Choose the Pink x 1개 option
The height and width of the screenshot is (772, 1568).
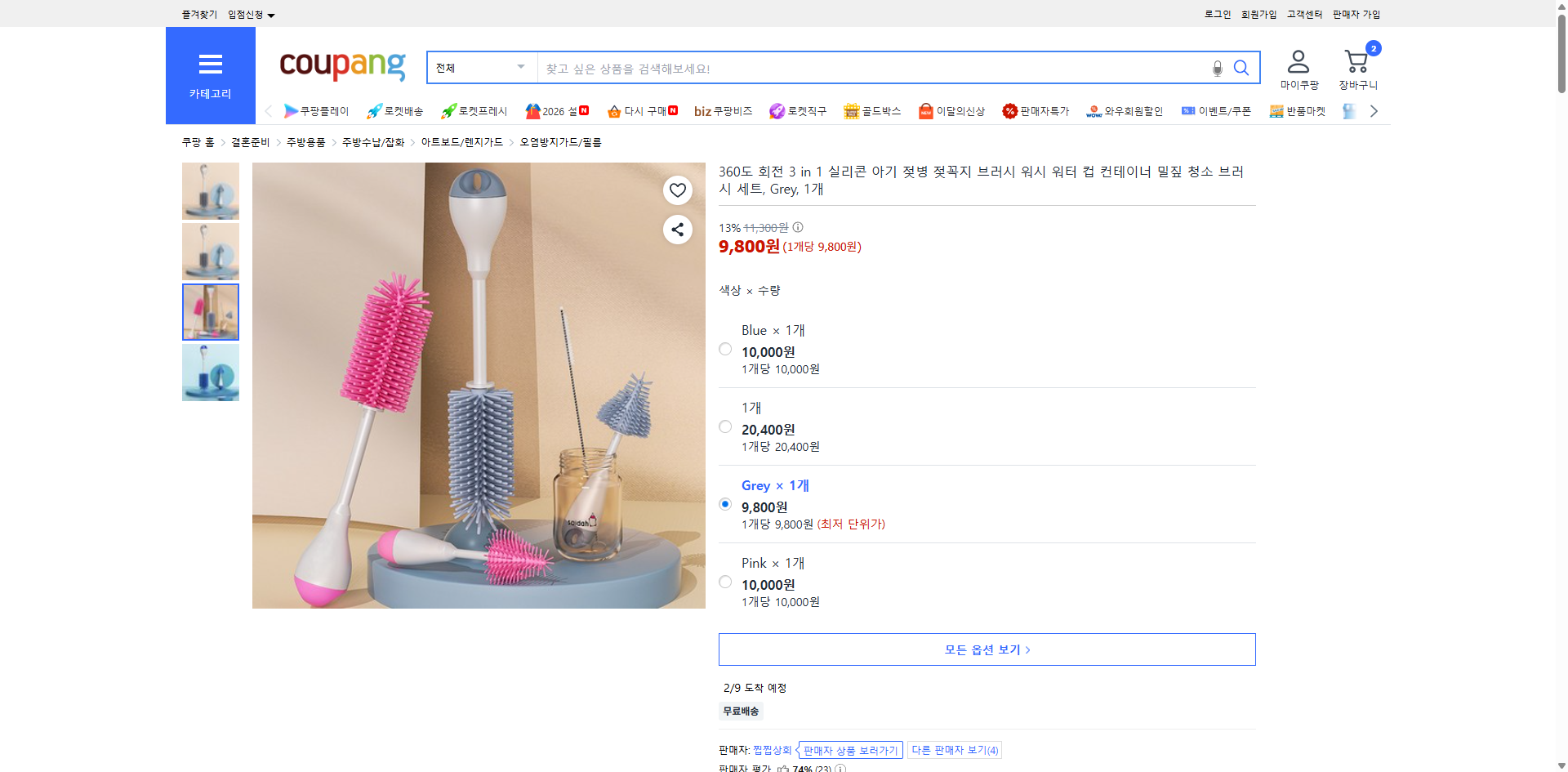[x=724, y=582]
